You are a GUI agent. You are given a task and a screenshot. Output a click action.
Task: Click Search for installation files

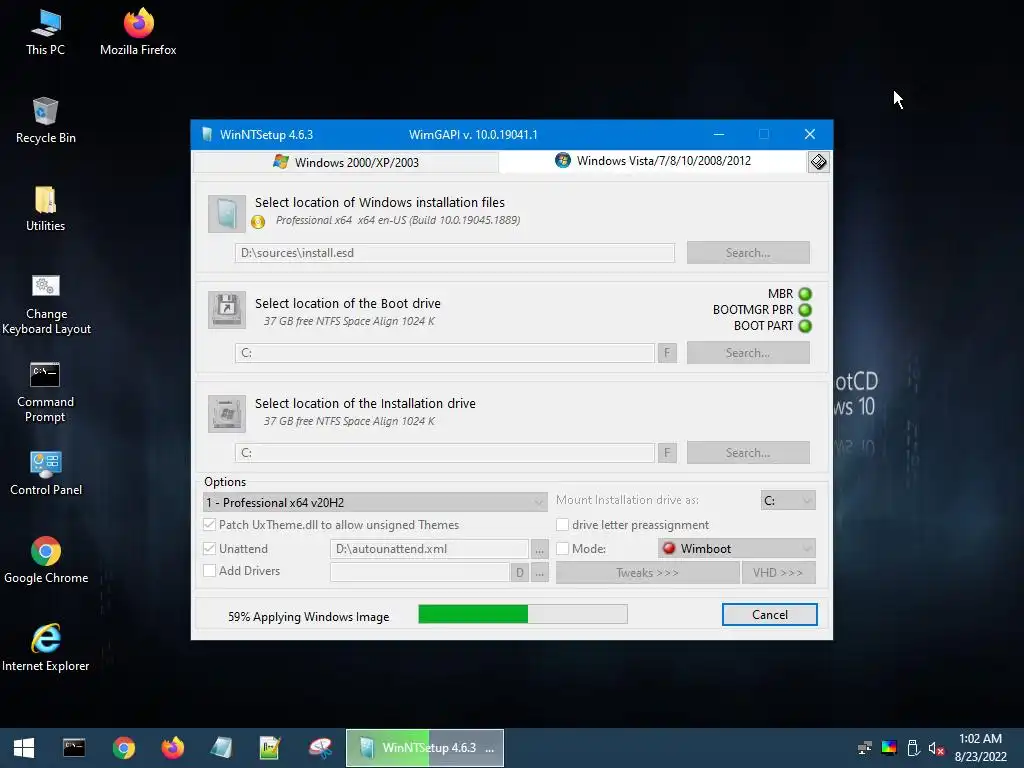pyautogui.click(x=748, y=253)
